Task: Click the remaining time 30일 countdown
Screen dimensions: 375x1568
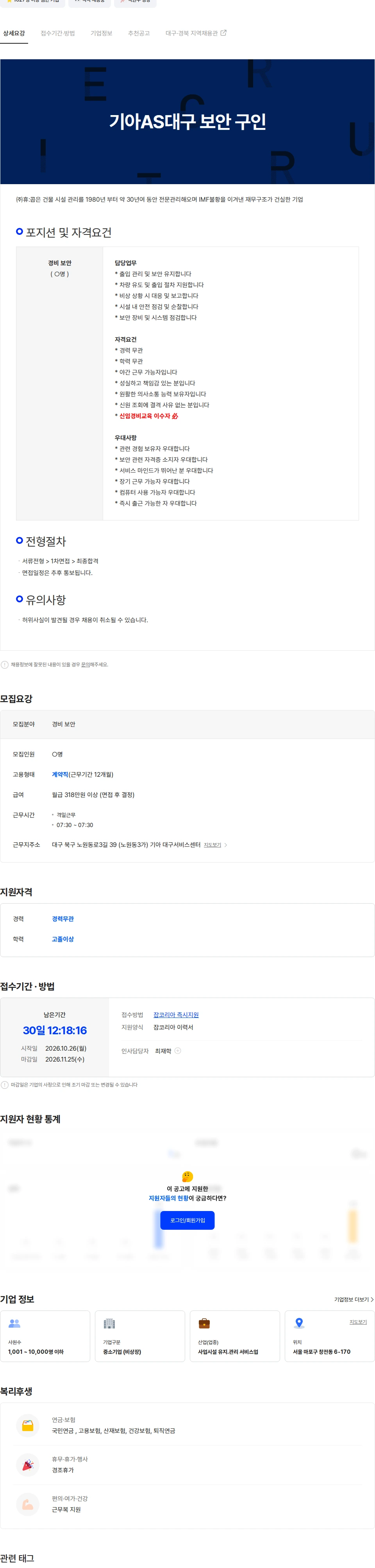Action: 55,1030
